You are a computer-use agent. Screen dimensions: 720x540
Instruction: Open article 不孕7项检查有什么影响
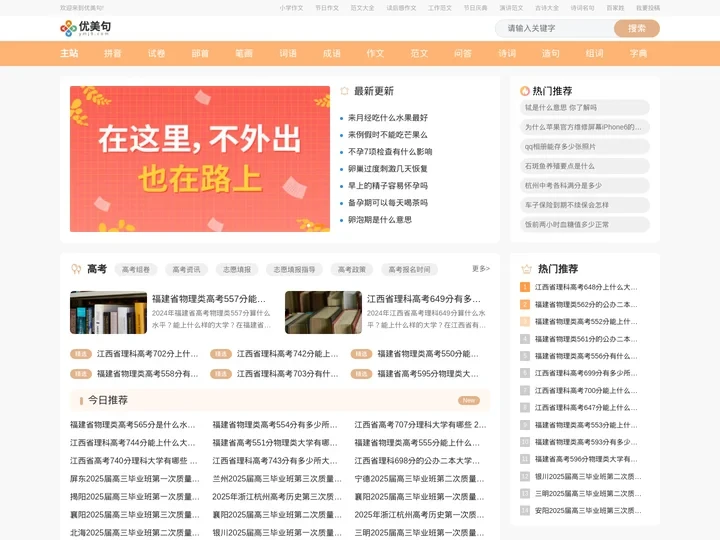tap(390, 152)
